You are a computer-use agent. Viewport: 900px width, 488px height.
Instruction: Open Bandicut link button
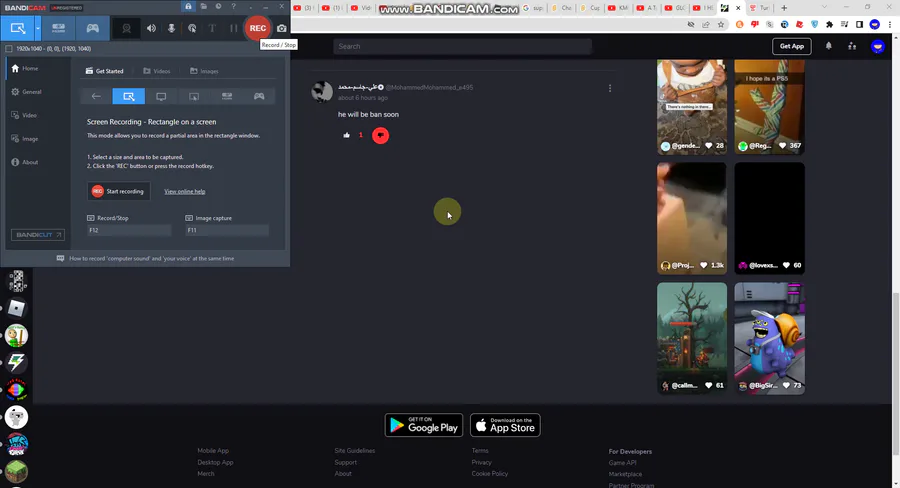[x=38, y=235]
